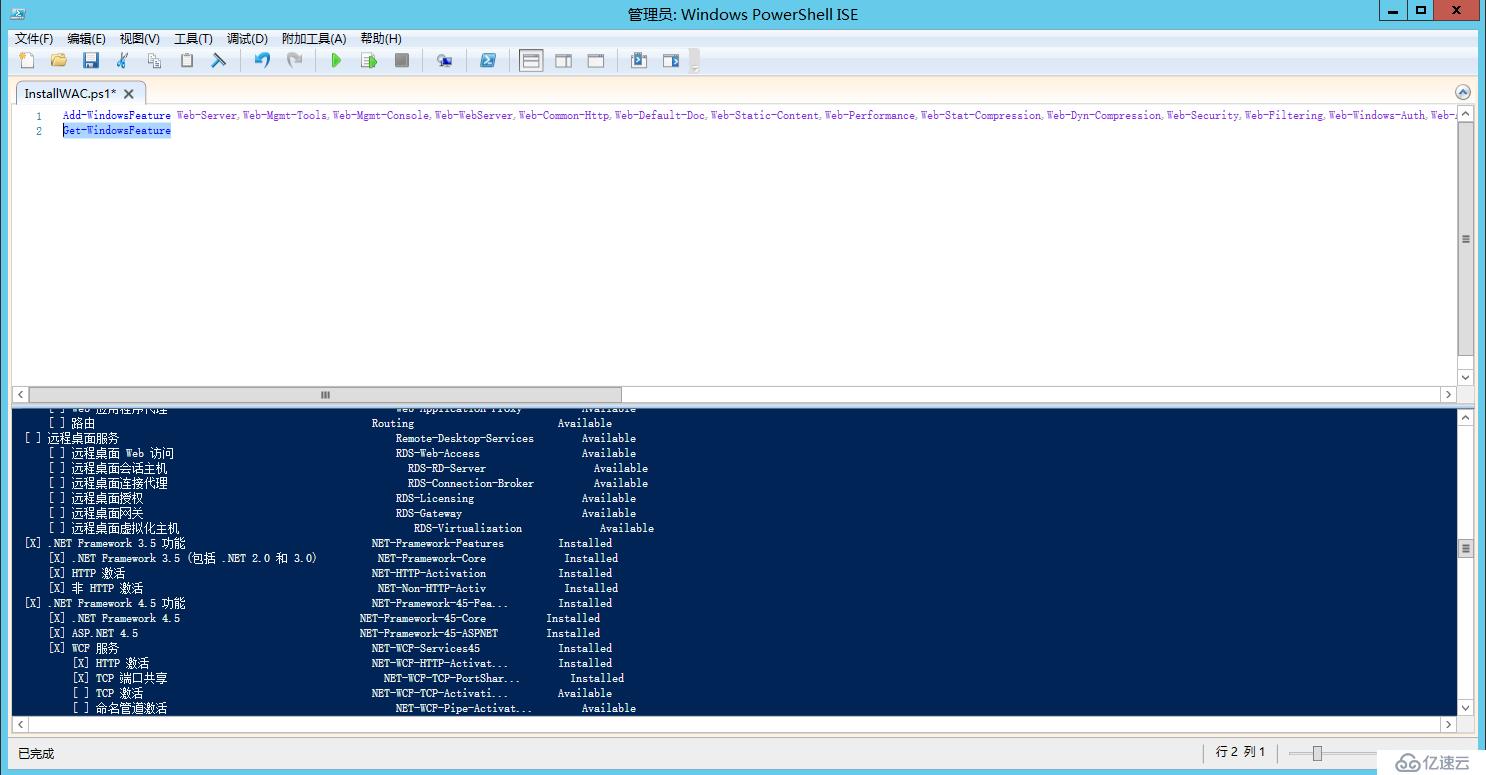Click the zoom slider handle in status bar

tap(1317, 753)
